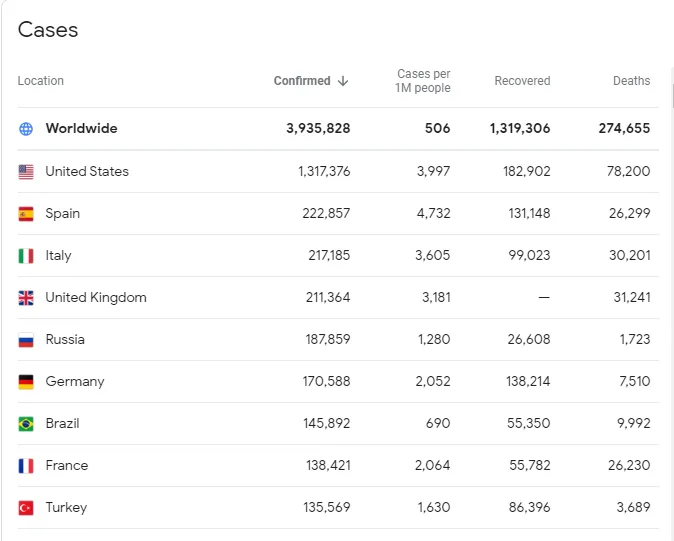This screenshot has width=674, height=541.
Task: Click the Worldwide globe icon
Action: pyautogui.click(x=26, y=128)
